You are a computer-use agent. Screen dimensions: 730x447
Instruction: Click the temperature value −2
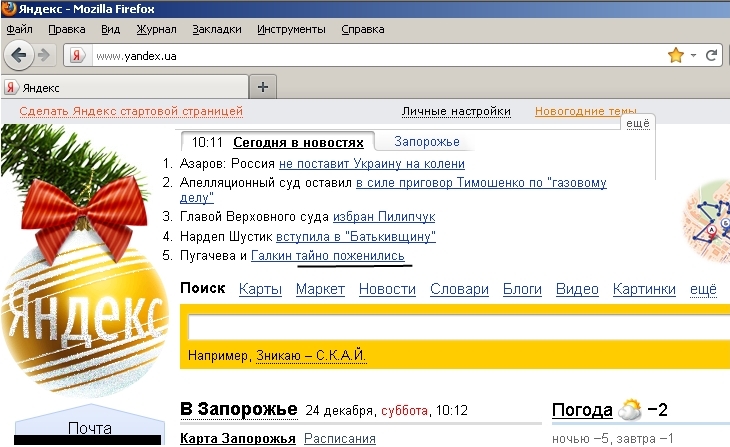point(657,410)
